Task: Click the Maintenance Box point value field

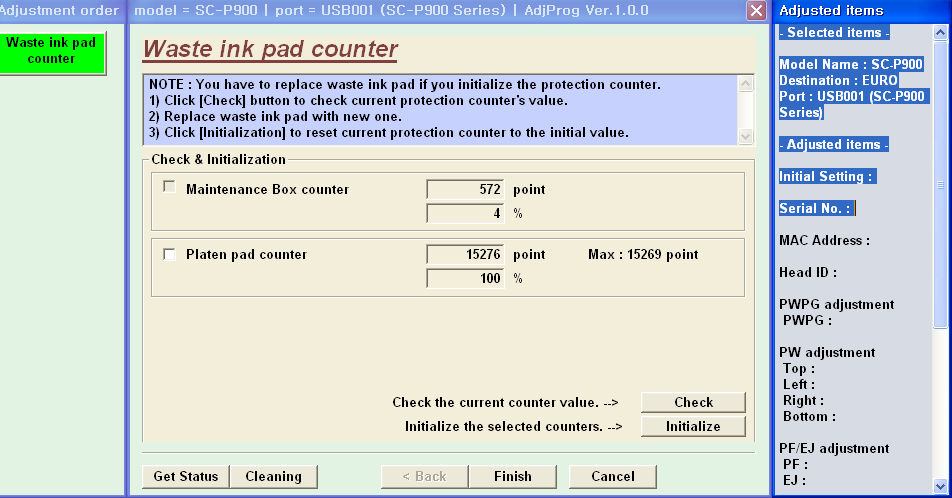Action: click(x=466, y=189)
